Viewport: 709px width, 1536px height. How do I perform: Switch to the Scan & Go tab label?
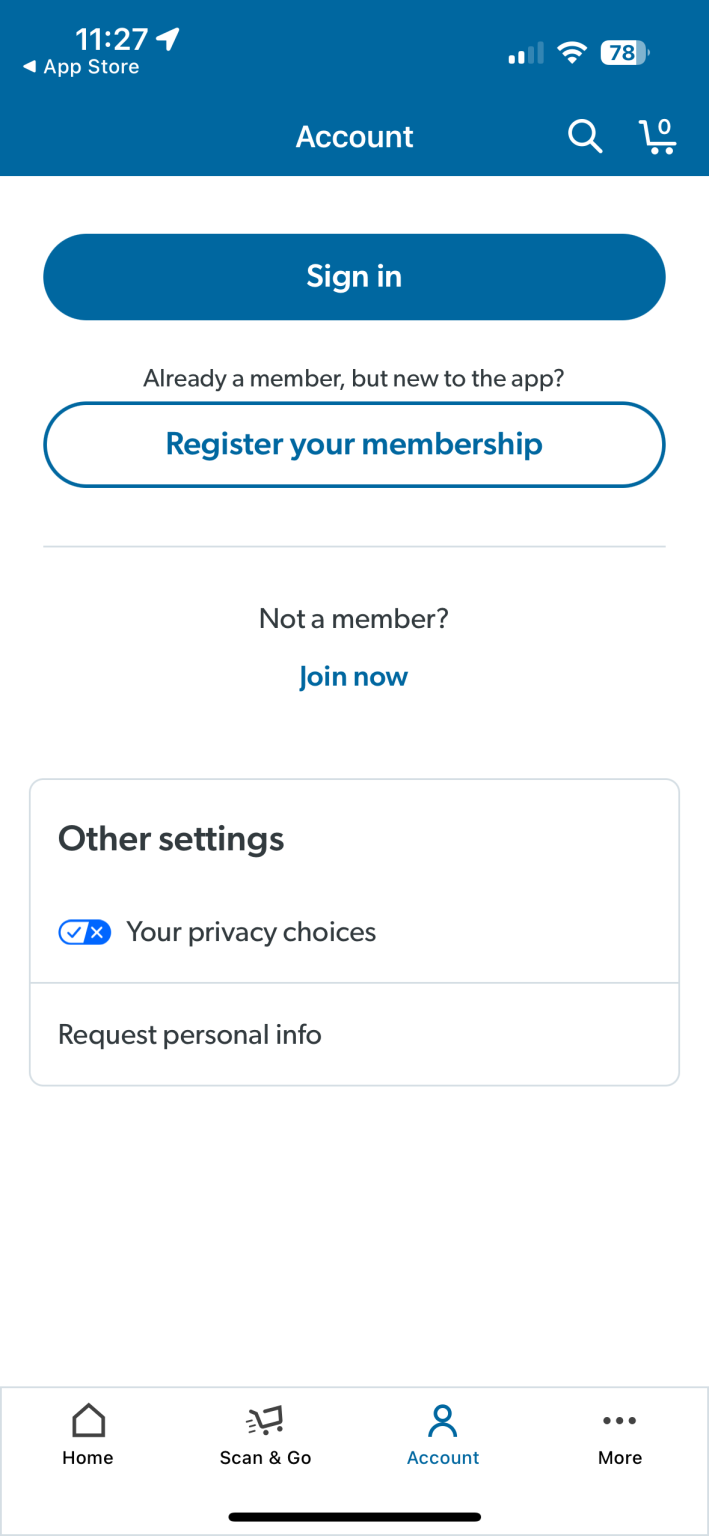265,1458
